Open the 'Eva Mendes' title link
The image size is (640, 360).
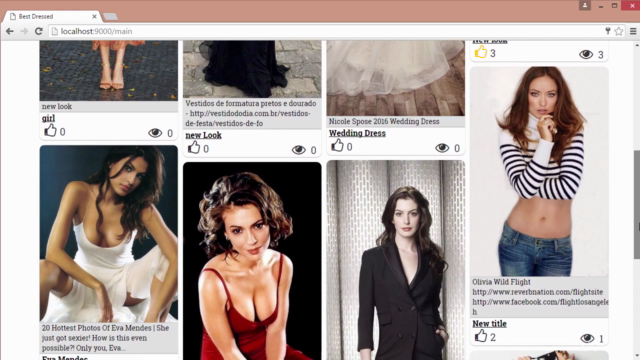click(65, 358)
